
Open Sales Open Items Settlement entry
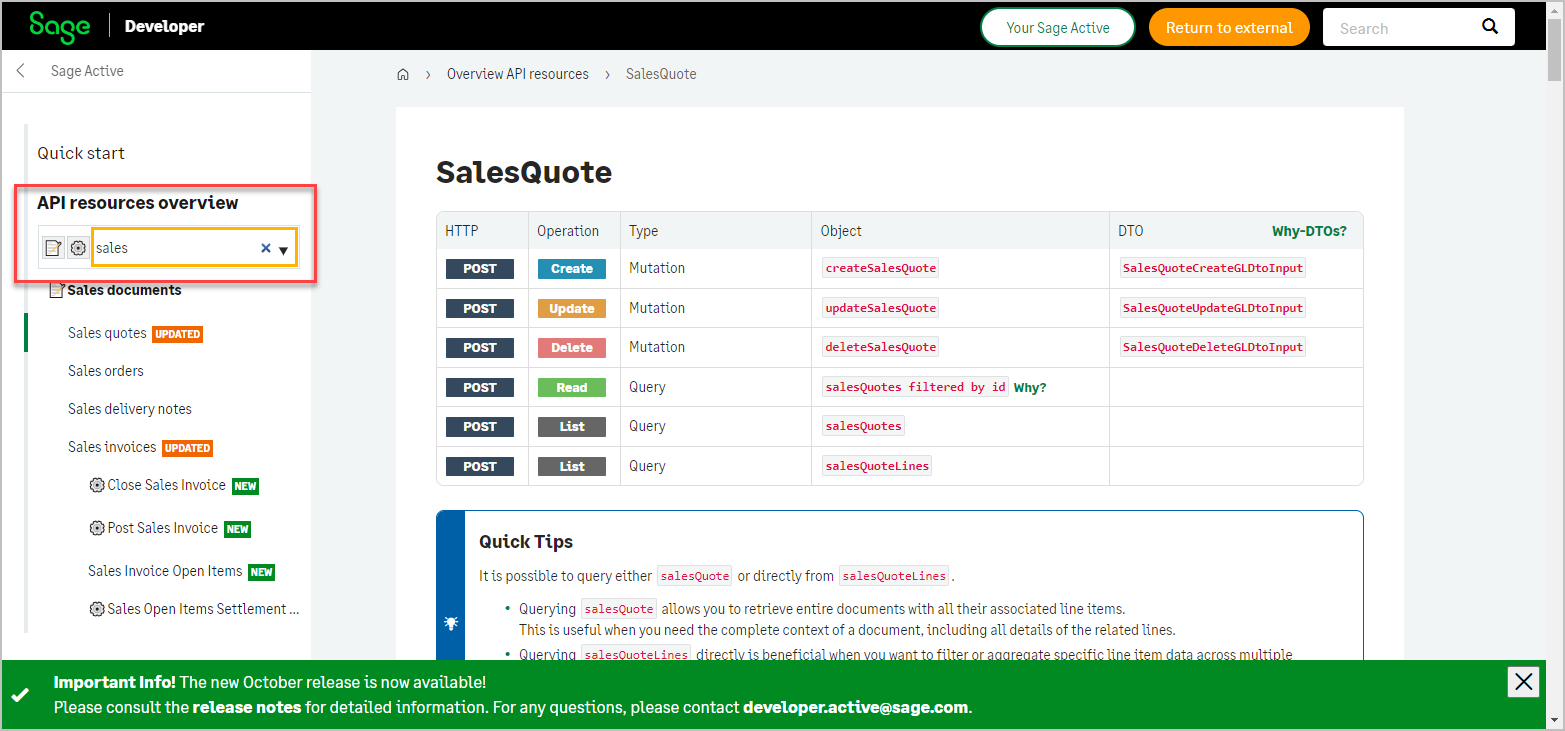(x=203, y=609)
